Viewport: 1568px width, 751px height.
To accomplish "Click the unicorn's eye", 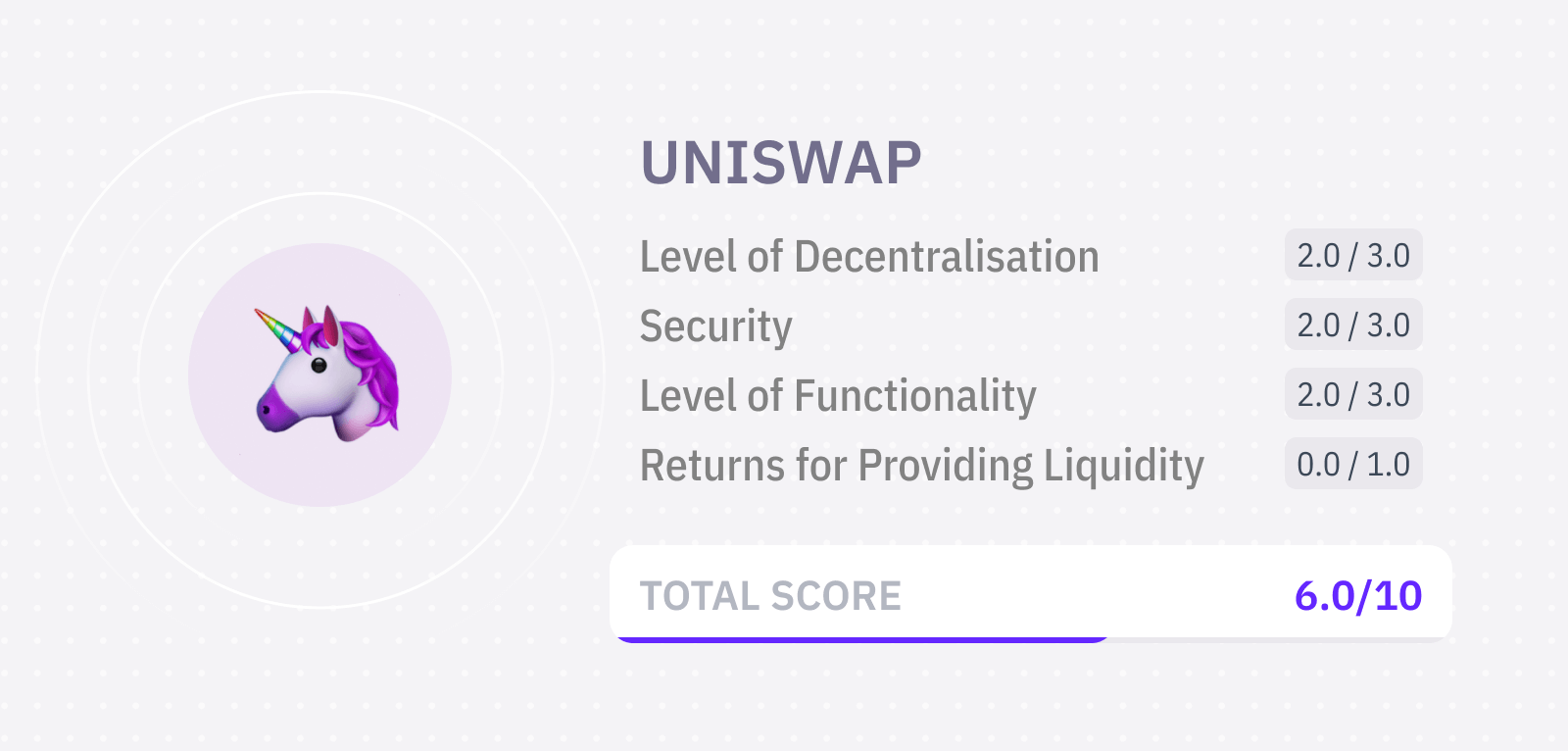I will pyautogui.click(x=318, y=366).
